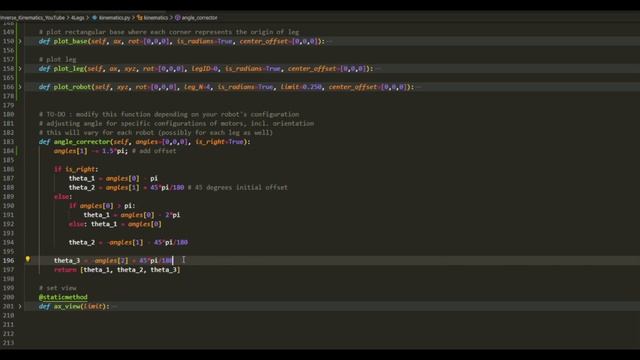Click the "# set view" comment

tap(58, 288)
